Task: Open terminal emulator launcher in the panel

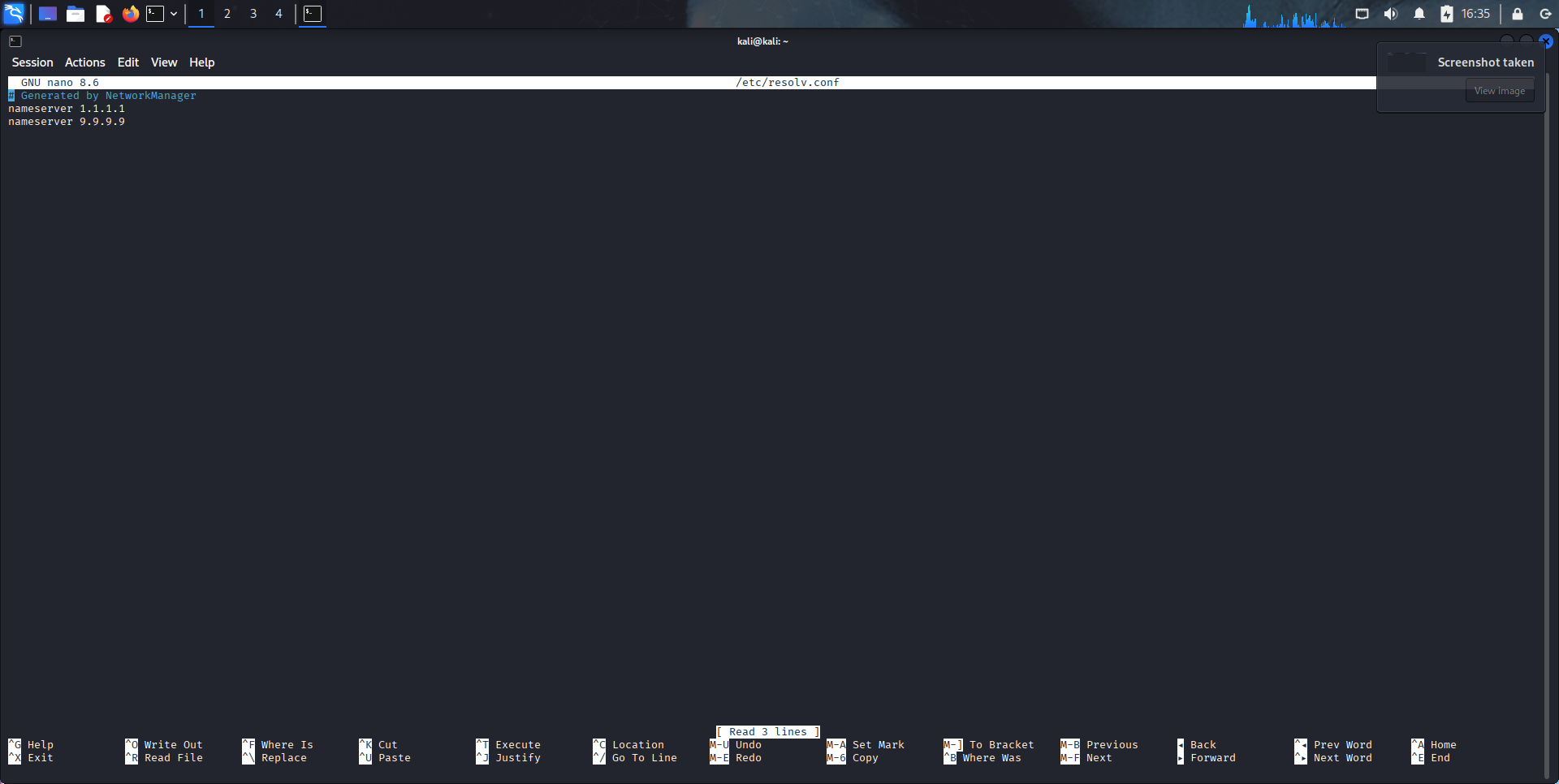Action: 155,14
